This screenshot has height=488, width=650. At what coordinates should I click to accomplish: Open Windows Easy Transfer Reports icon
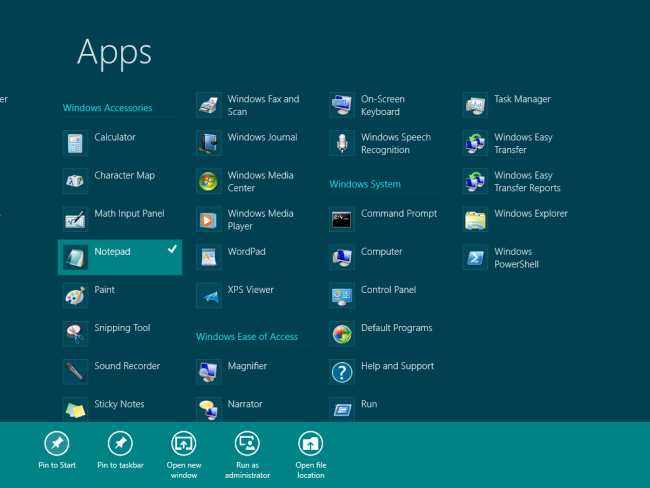[475, 181]
